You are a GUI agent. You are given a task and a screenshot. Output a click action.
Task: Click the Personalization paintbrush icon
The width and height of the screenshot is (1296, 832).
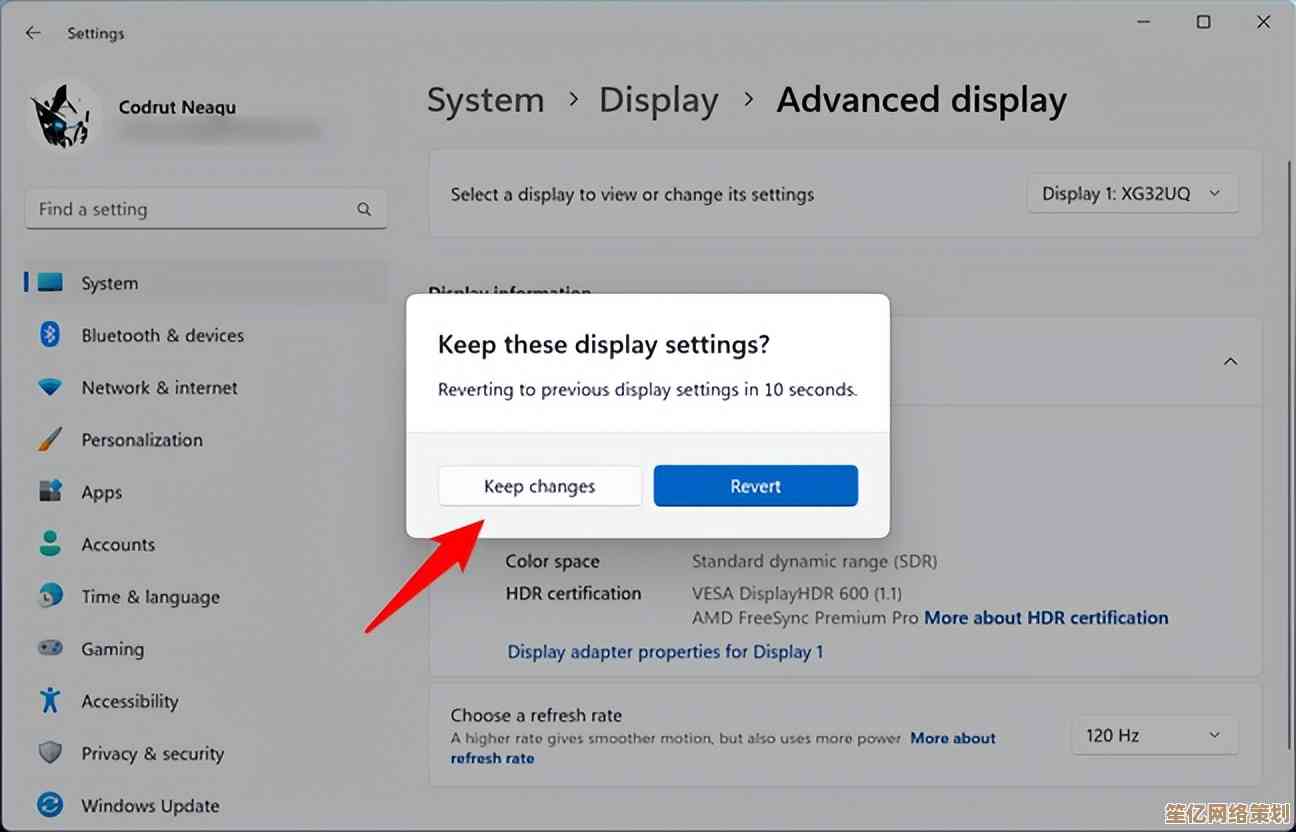(x=50, y=440)
